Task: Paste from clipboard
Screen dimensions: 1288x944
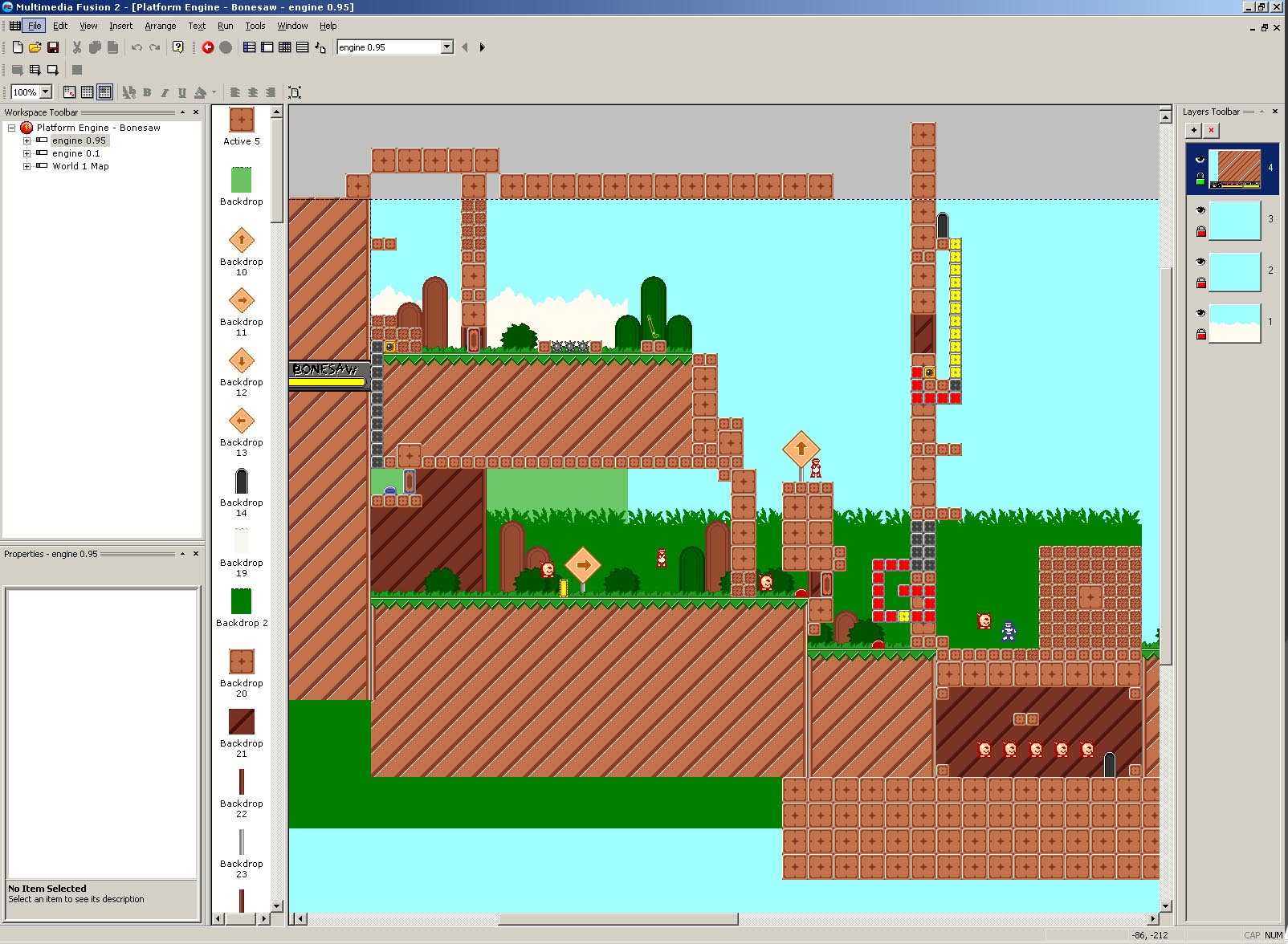Action: coord(113,47)
